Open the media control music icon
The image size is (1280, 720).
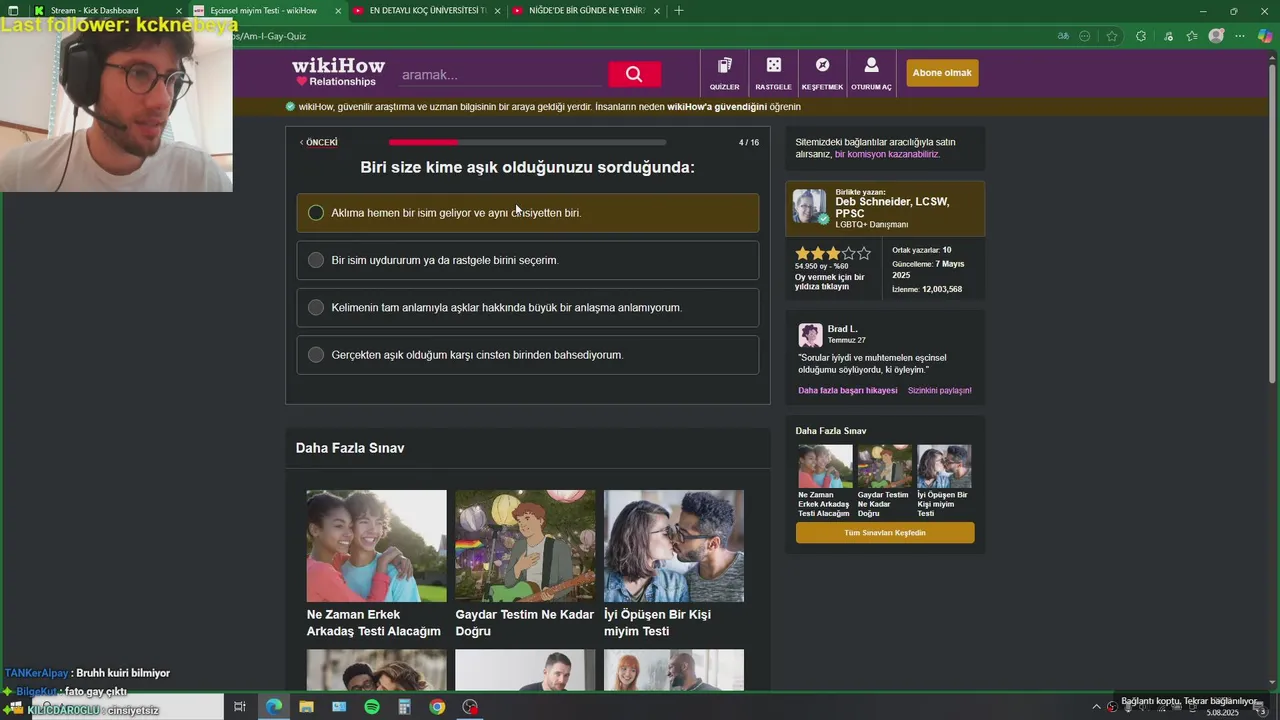pyautogui.click(x=1168, y=36)
